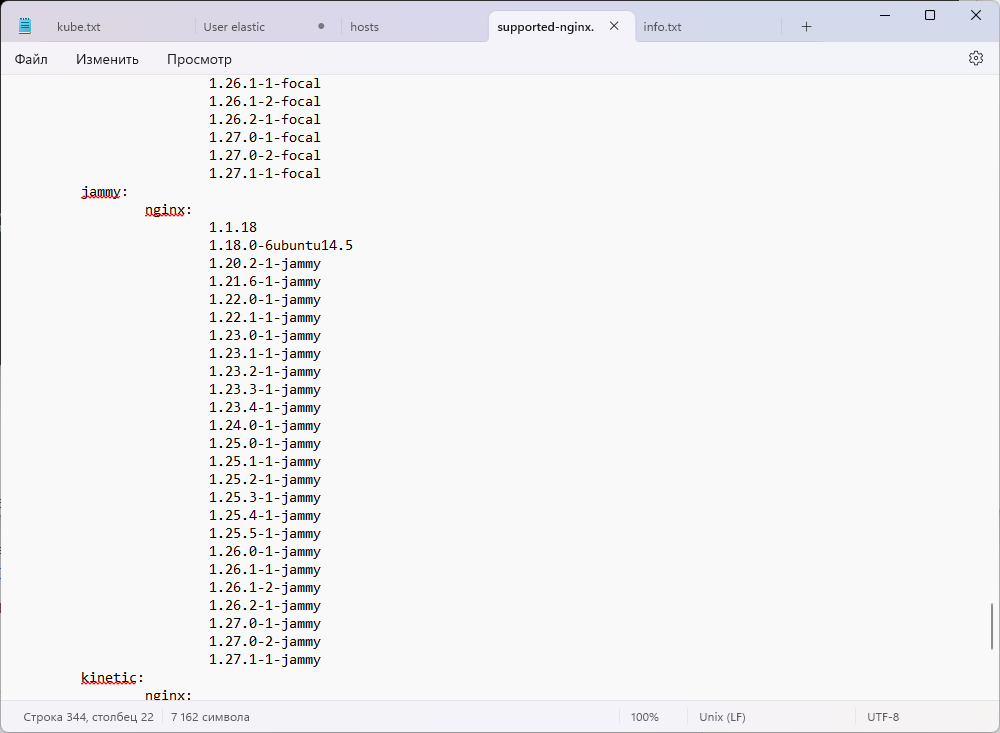Click the line 1.26.1-1-jammy
The height and width of the screenshot is (733, 1000).
(x=265, y=569)
